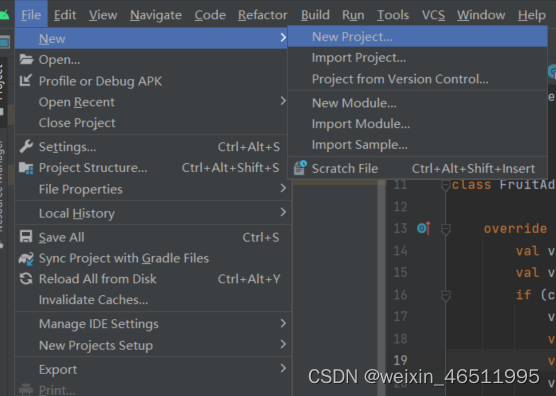Screen dimensions: 556x396
Task: Click the Reload All from Disk icon
Action: click(x=26, y=279)
